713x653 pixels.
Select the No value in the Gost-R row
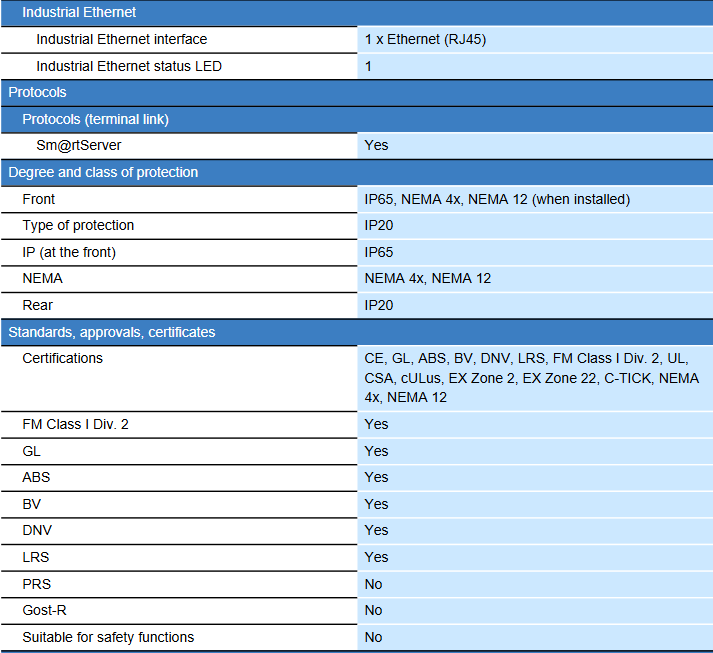[373, 610]
